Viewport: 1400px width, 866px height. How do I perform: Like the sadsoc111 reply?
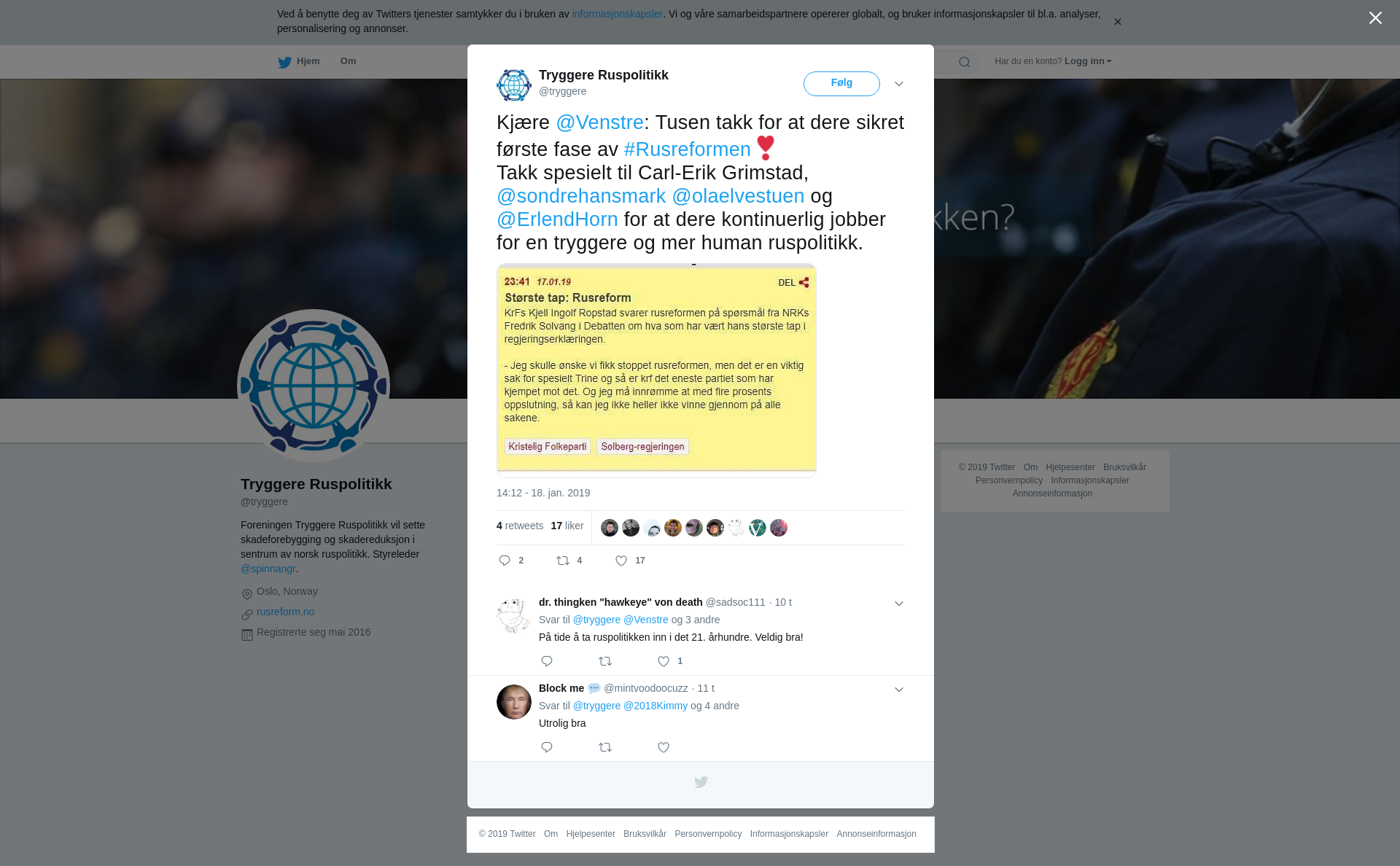(x=664, y=661)
